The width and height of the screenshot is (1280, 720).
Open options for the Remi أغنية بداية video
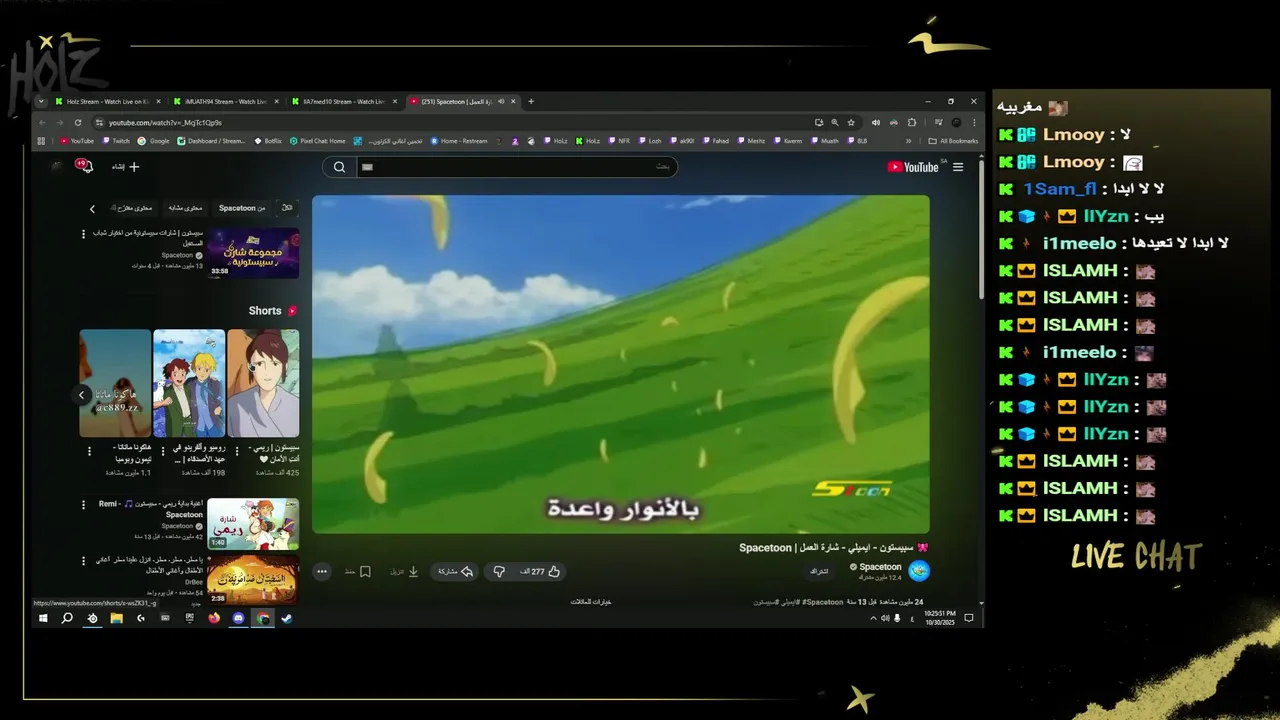(x=83, y=504)
